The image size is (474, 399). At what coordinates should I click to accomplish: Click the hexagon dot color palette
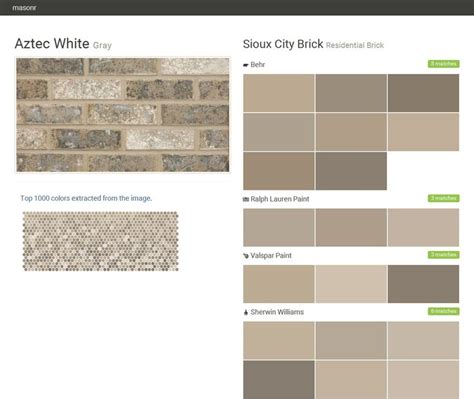pos(101,241)
